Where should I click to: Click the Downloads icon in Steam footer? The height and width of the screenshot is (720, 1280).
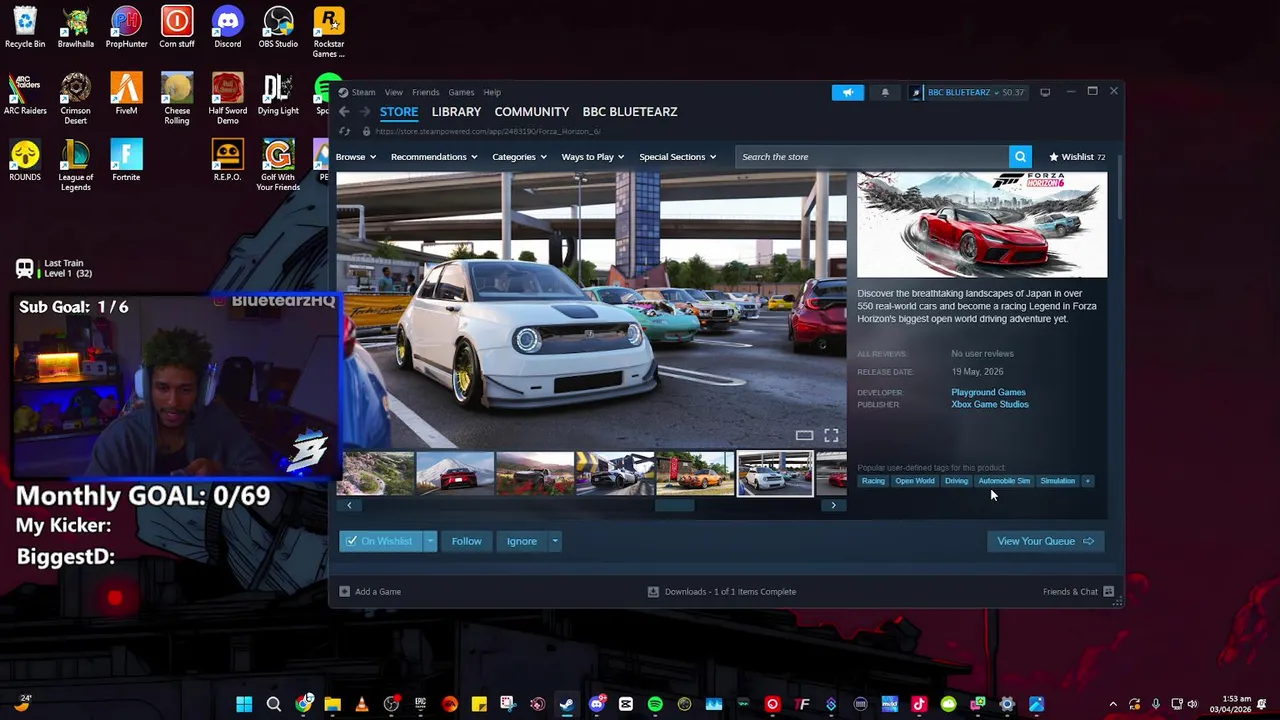[x=653, y=591]
